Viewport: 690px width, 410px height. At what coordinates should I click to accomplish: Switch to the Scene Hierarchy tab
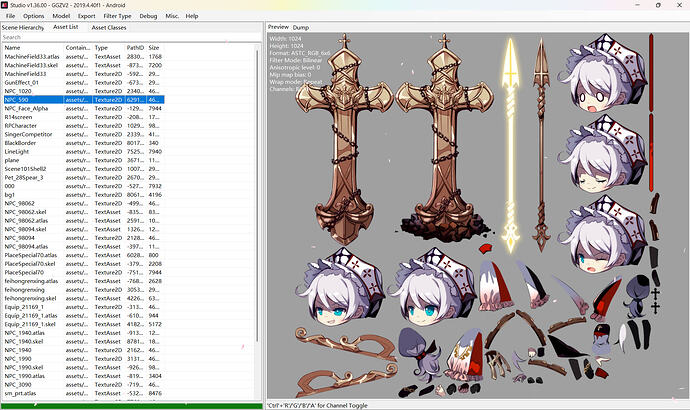(x=23, y=27)
